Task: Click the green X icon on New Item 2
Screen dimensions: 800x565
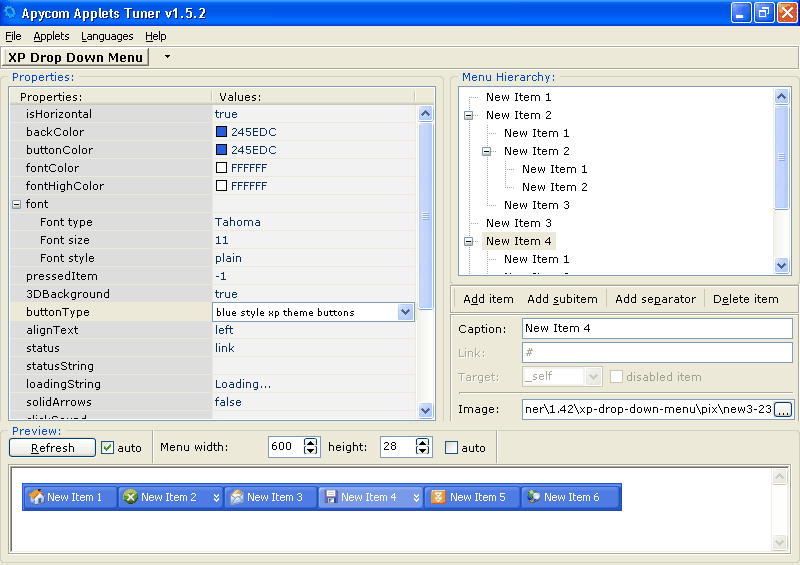Action: (x=130, y=497)
